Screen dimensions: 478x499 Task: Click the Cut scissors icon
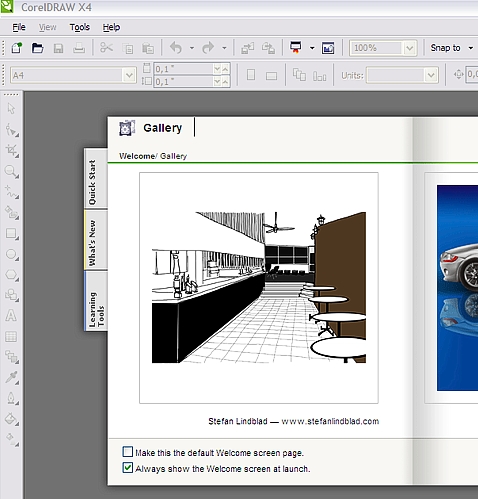pyautogui.click(x=106, y=48)
